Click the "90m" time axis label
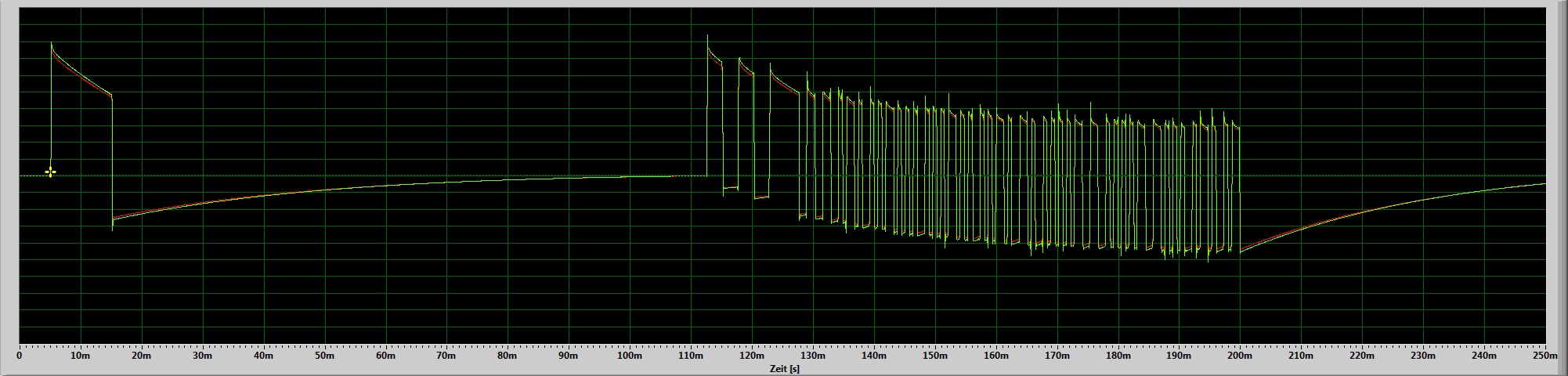1568x376 pixels. coord(569,356)
